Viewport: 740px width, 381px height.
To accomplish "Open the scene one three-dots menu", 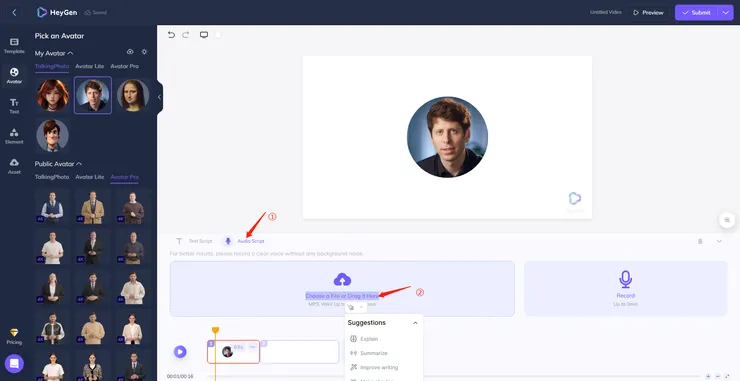I will click(252, 347).
